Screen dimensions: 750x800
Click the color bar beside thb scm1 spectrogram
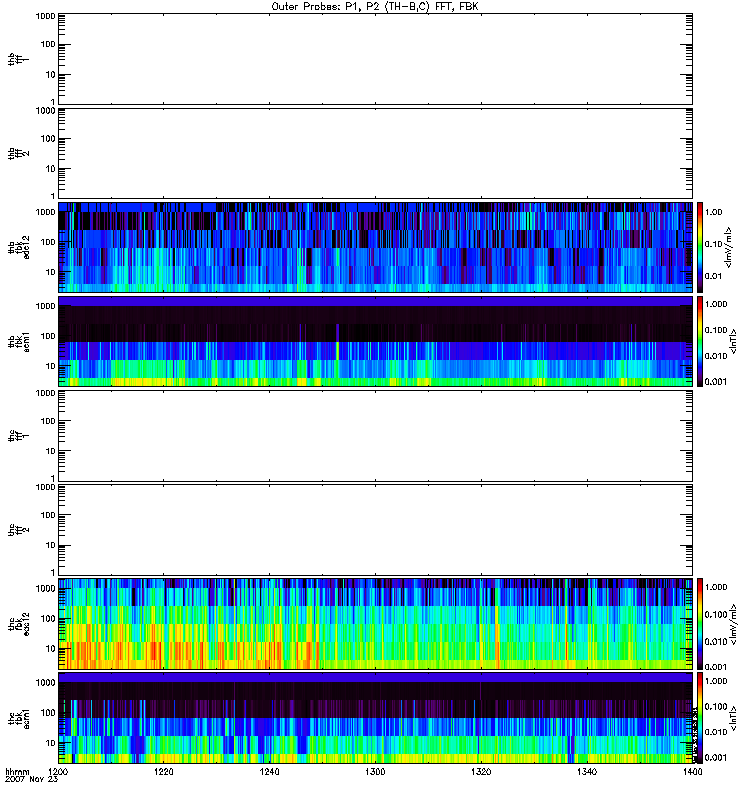tap(700, 340)
